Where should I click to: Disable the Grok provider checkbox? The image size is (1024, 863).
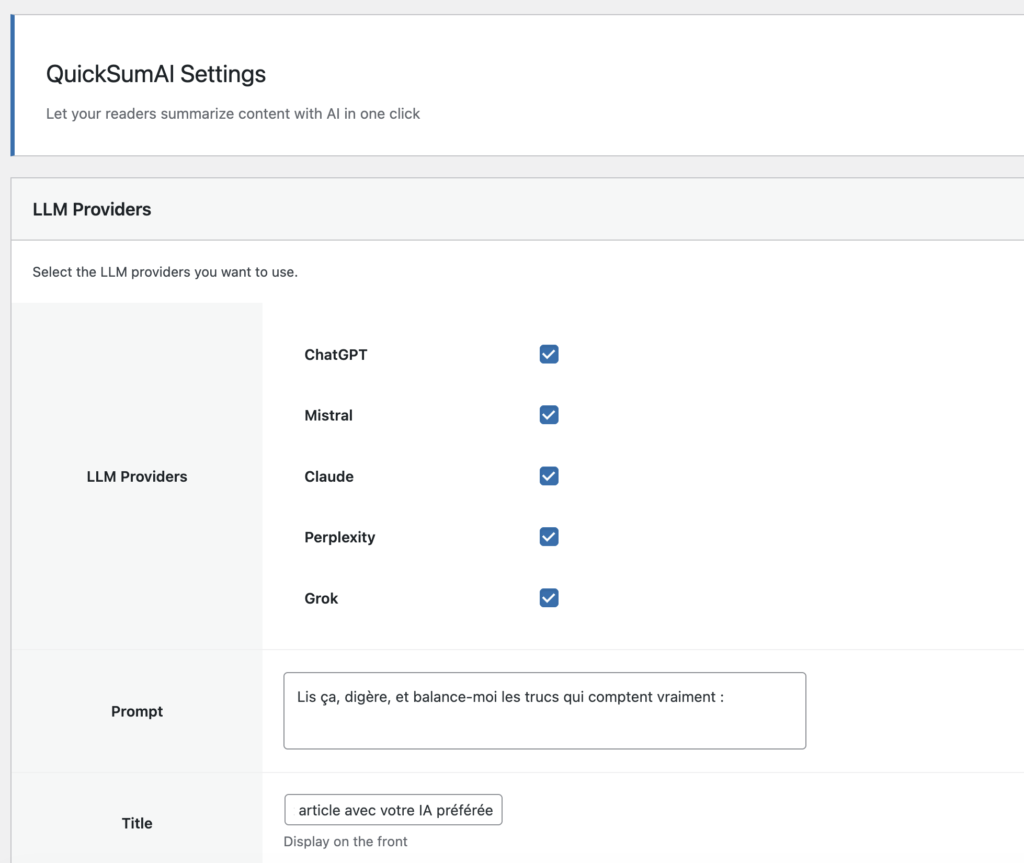click(548, 598)
